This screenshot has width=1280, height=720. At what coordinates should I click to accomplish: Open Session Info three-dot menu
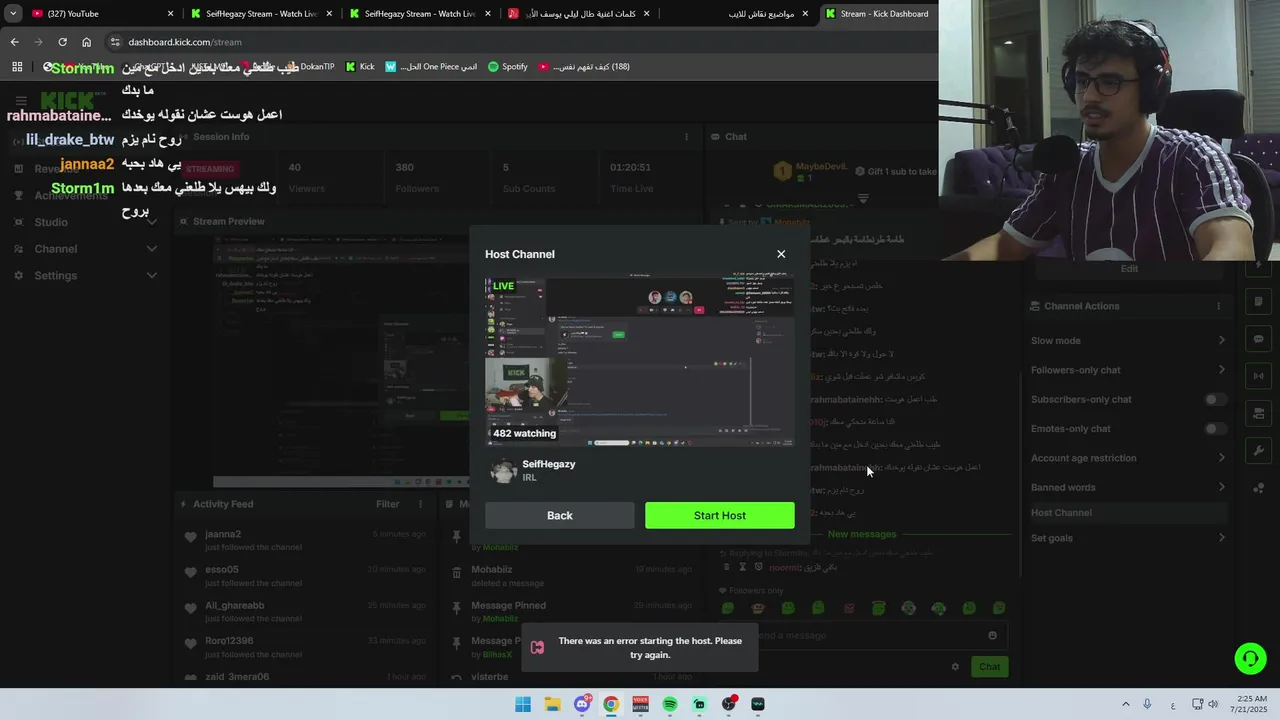[686, 137]
